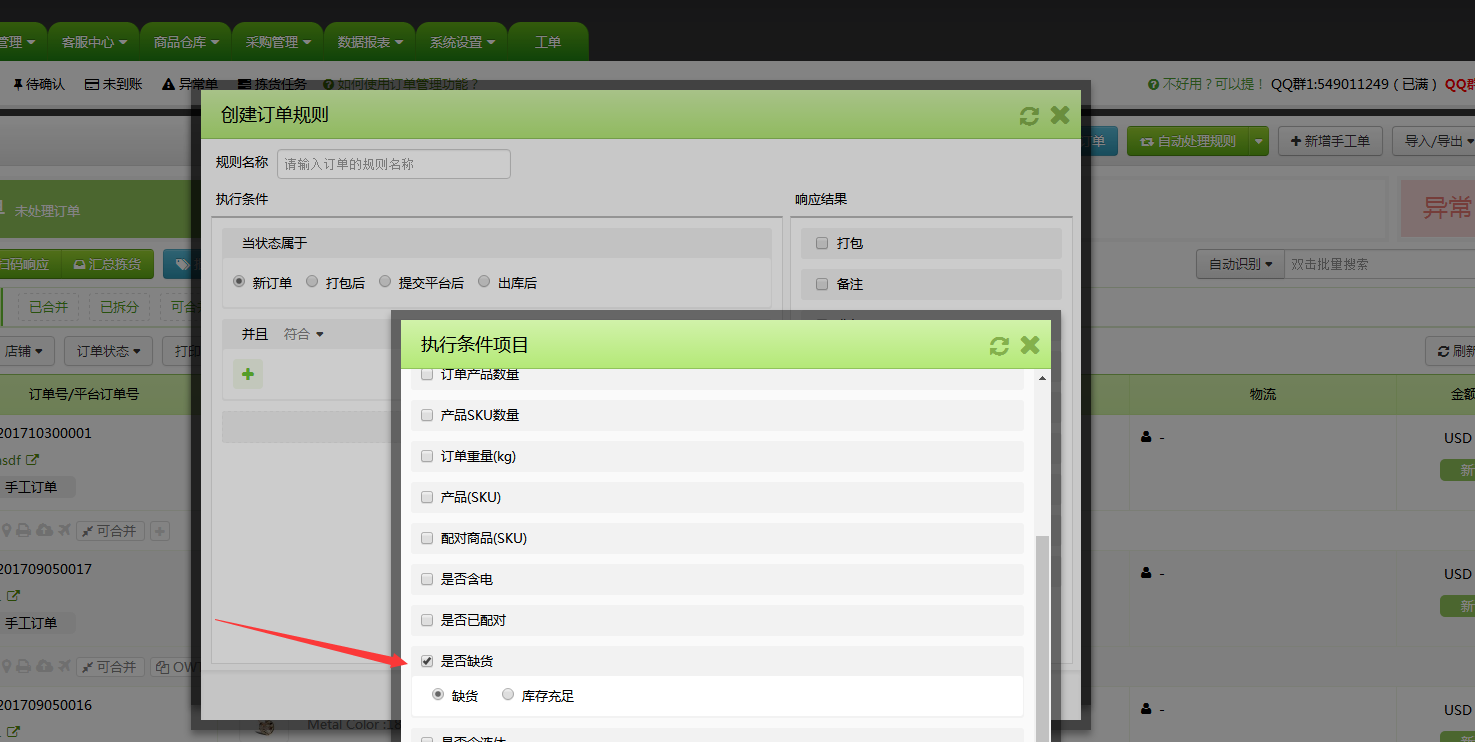Click the question mark help icon near 不好用
The image size is (1475, 742).
coord(1153,85)
